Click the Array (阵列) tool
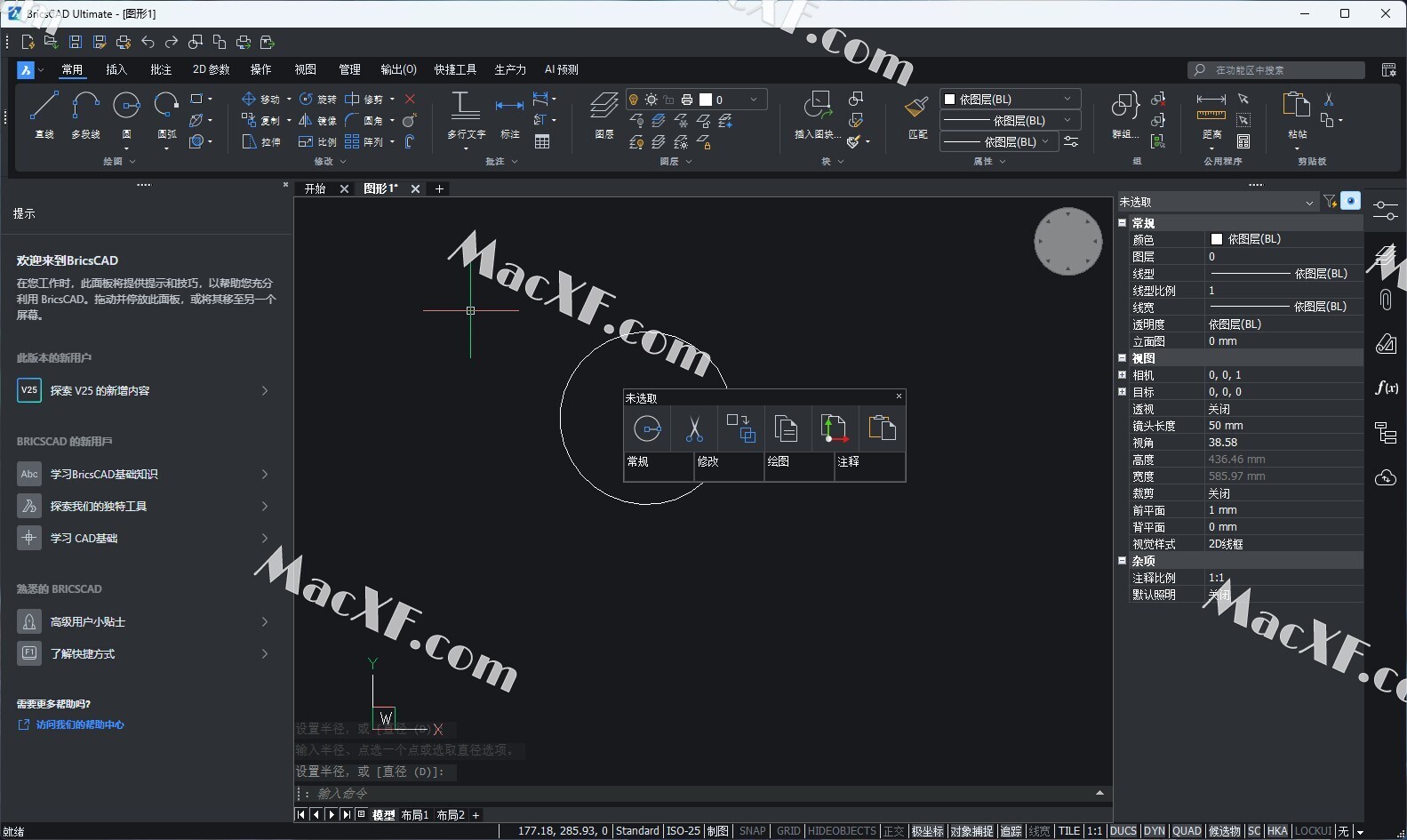The width and height of the screenshot is (1407, 840). pyautogui.click(x=365, y=142)
